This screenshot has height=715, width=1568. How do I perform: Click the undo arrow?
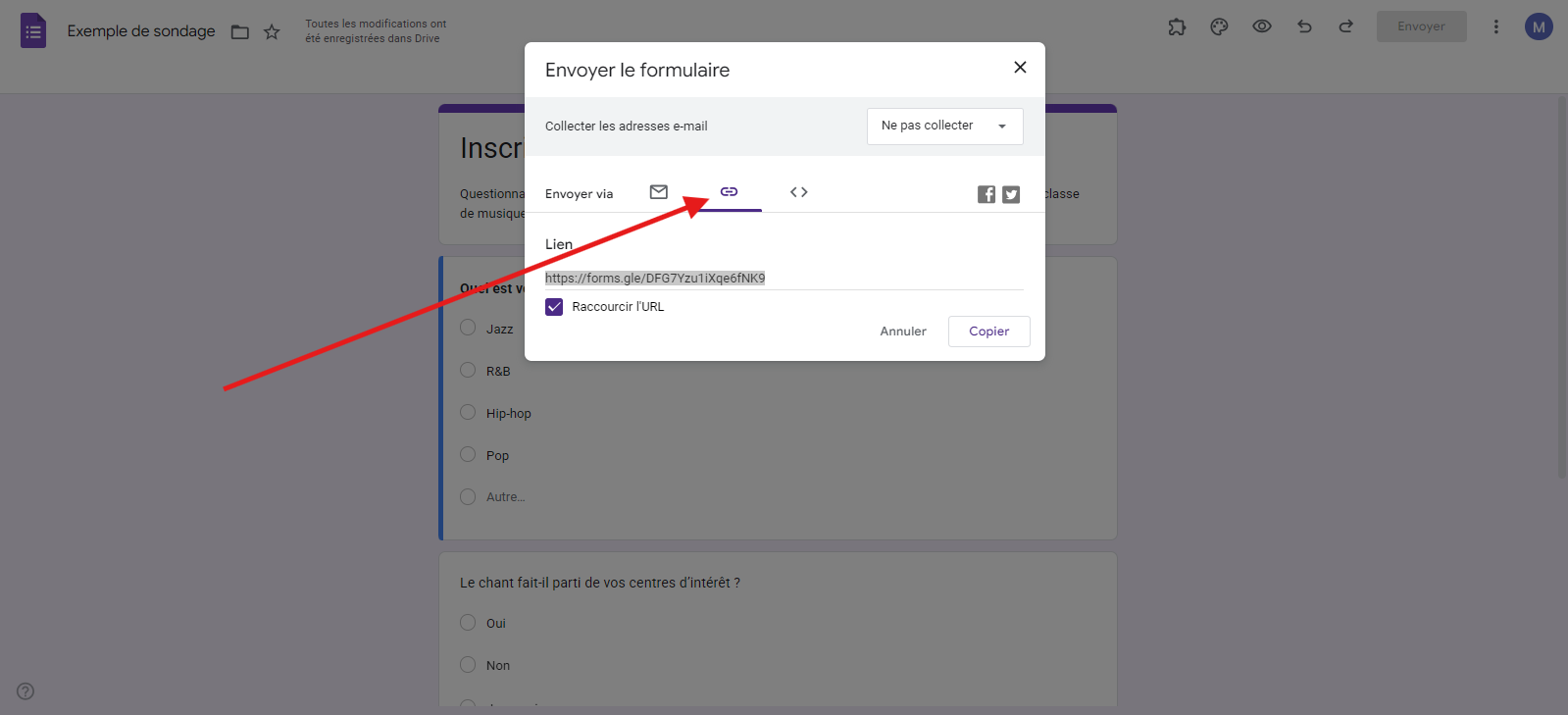pos(1304,26)
